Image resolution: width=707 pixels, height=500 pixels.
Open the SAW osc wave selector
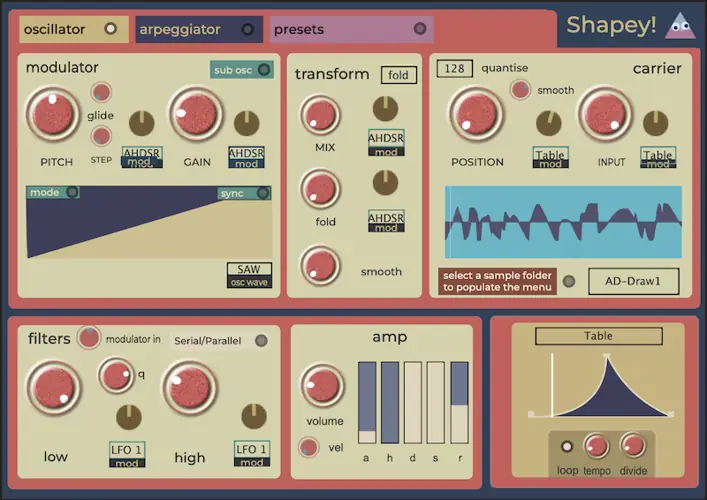point(248,274)
